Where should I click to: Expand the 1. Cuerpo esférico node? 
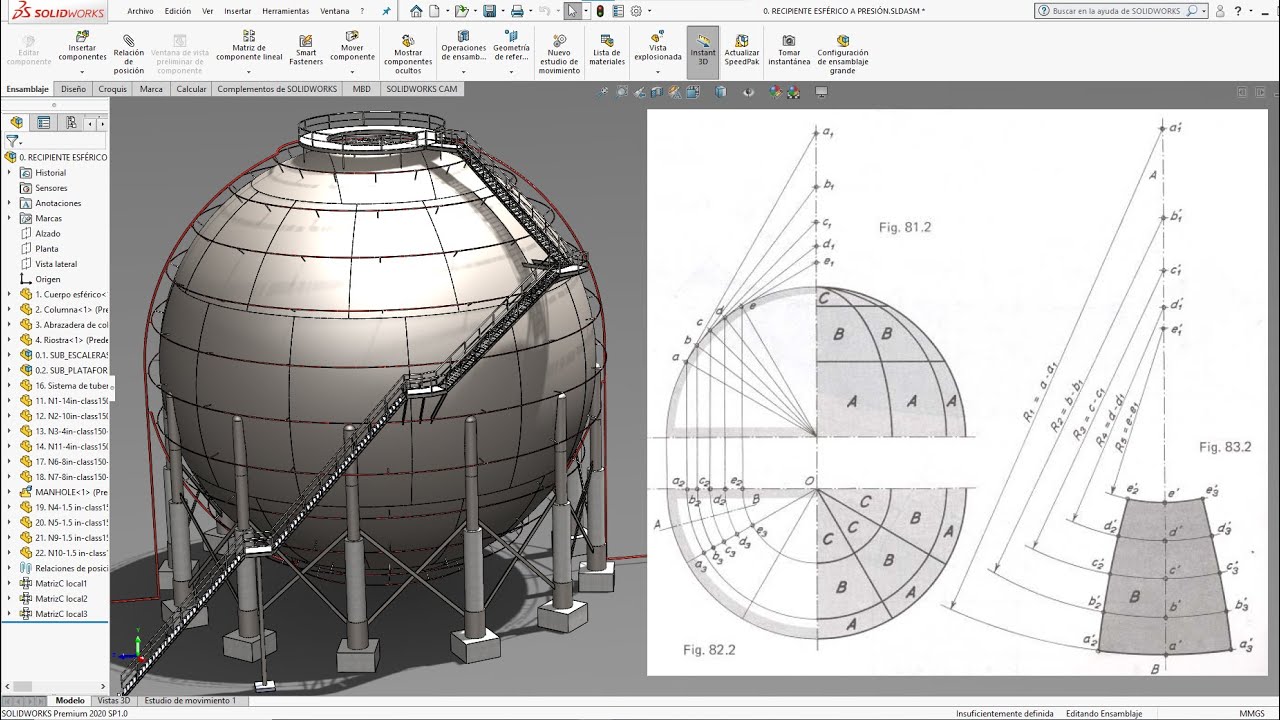click(x=10, y=294)
